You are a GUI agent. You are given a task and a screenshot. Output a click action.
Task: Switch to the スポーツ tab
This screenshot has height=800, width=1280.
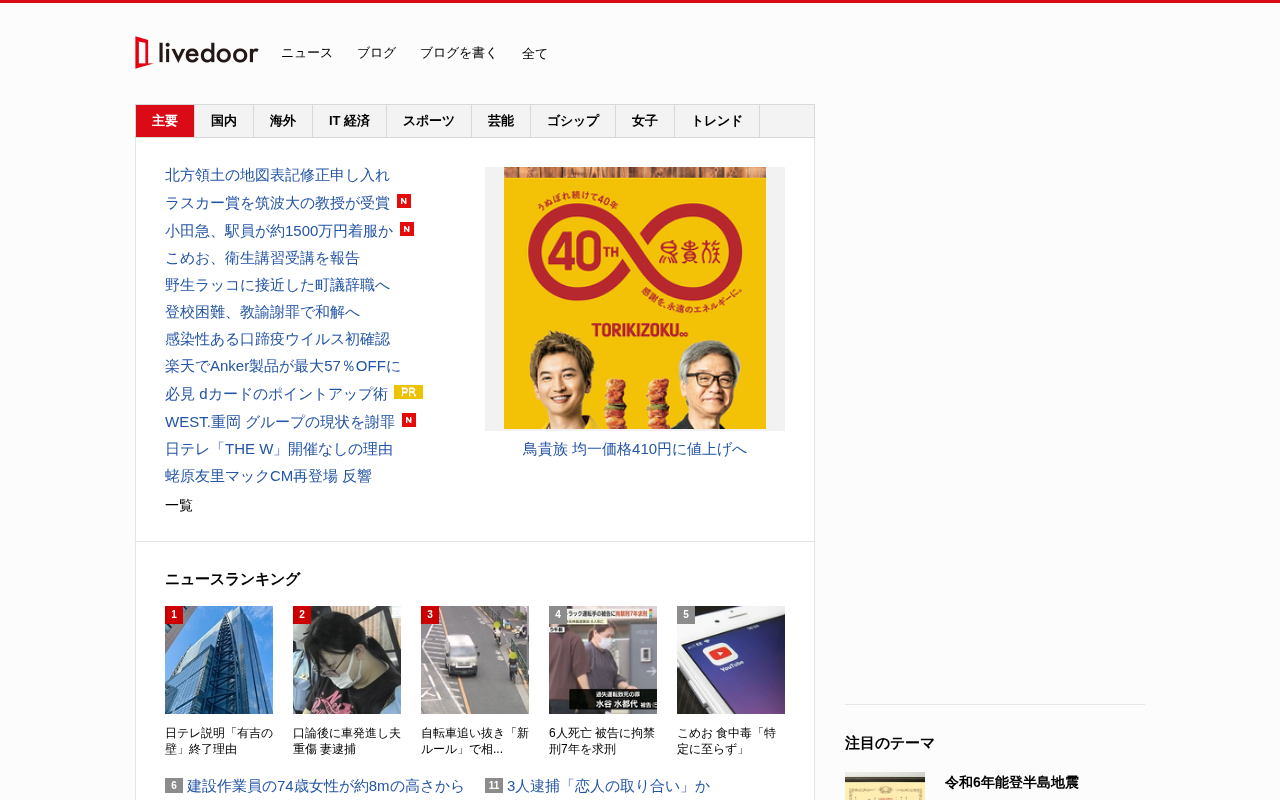(429, 121)
